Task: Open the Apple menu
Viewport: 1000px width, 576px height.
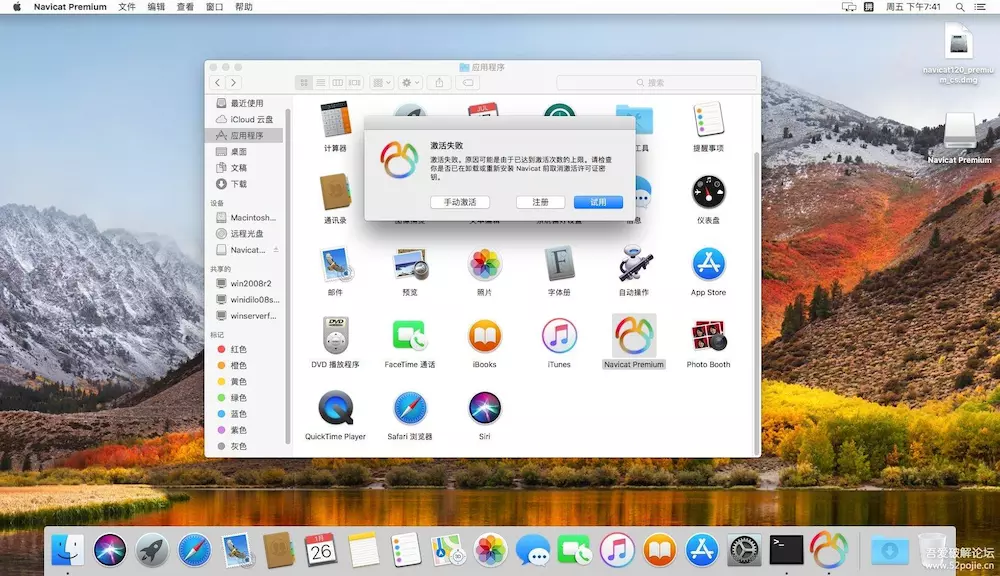Action: (x=17, y=7)
